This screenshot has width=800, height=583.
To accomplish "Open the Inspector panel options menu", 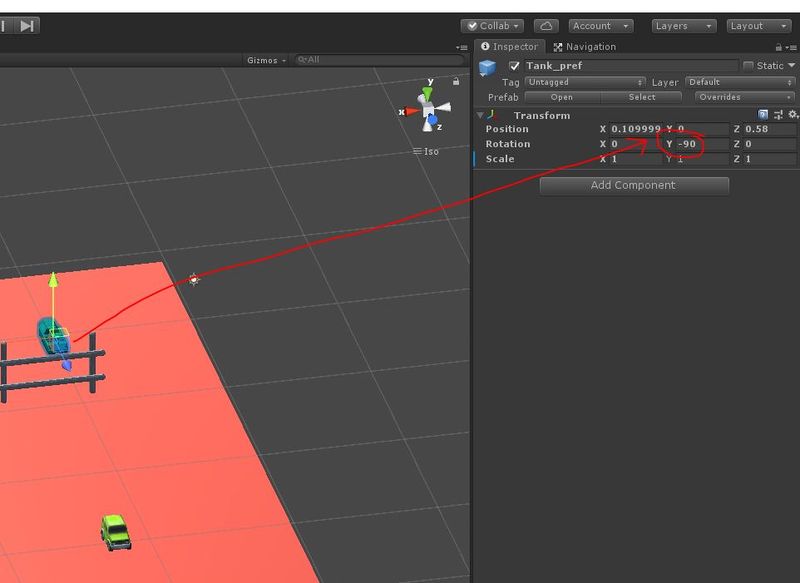I will click(791, 47).
